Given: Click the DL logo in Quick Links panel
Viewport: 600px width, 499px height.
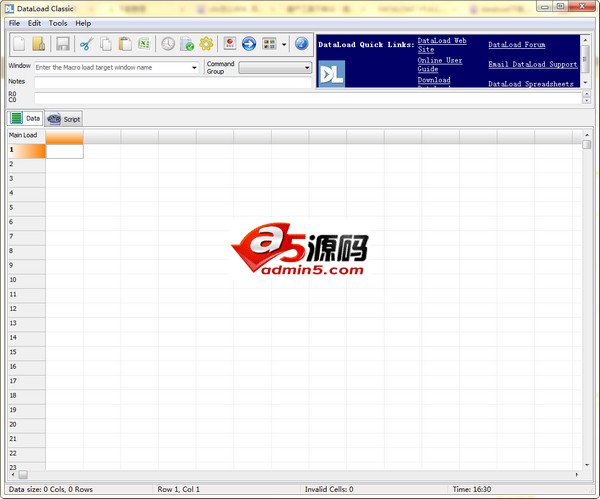Looking at the screenshot, I should coord(331,74).
